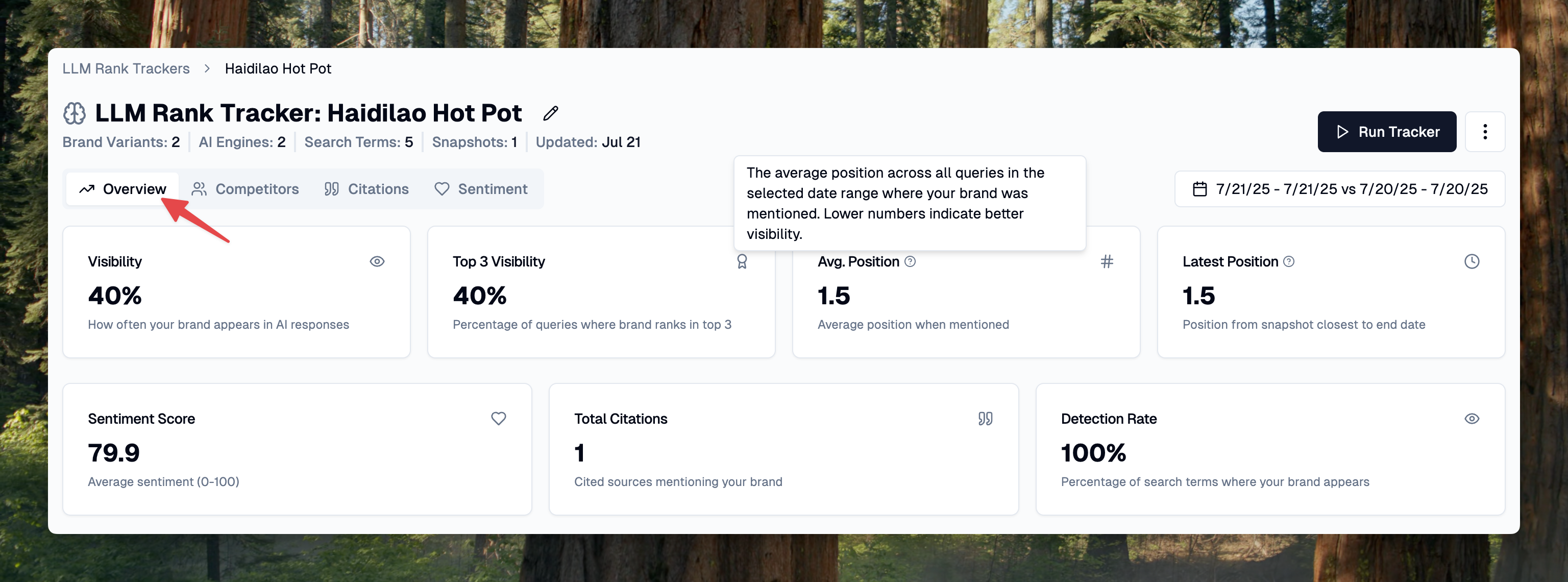
Task: Click the quote icon in Total Citations card
Action: tap(985, 419)
